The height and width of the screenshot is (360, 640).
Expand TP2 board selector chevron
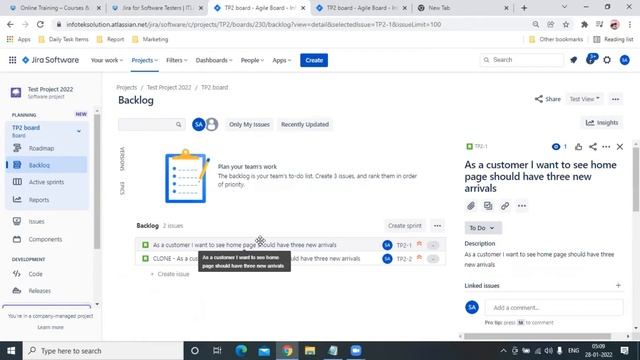point(79,131)
